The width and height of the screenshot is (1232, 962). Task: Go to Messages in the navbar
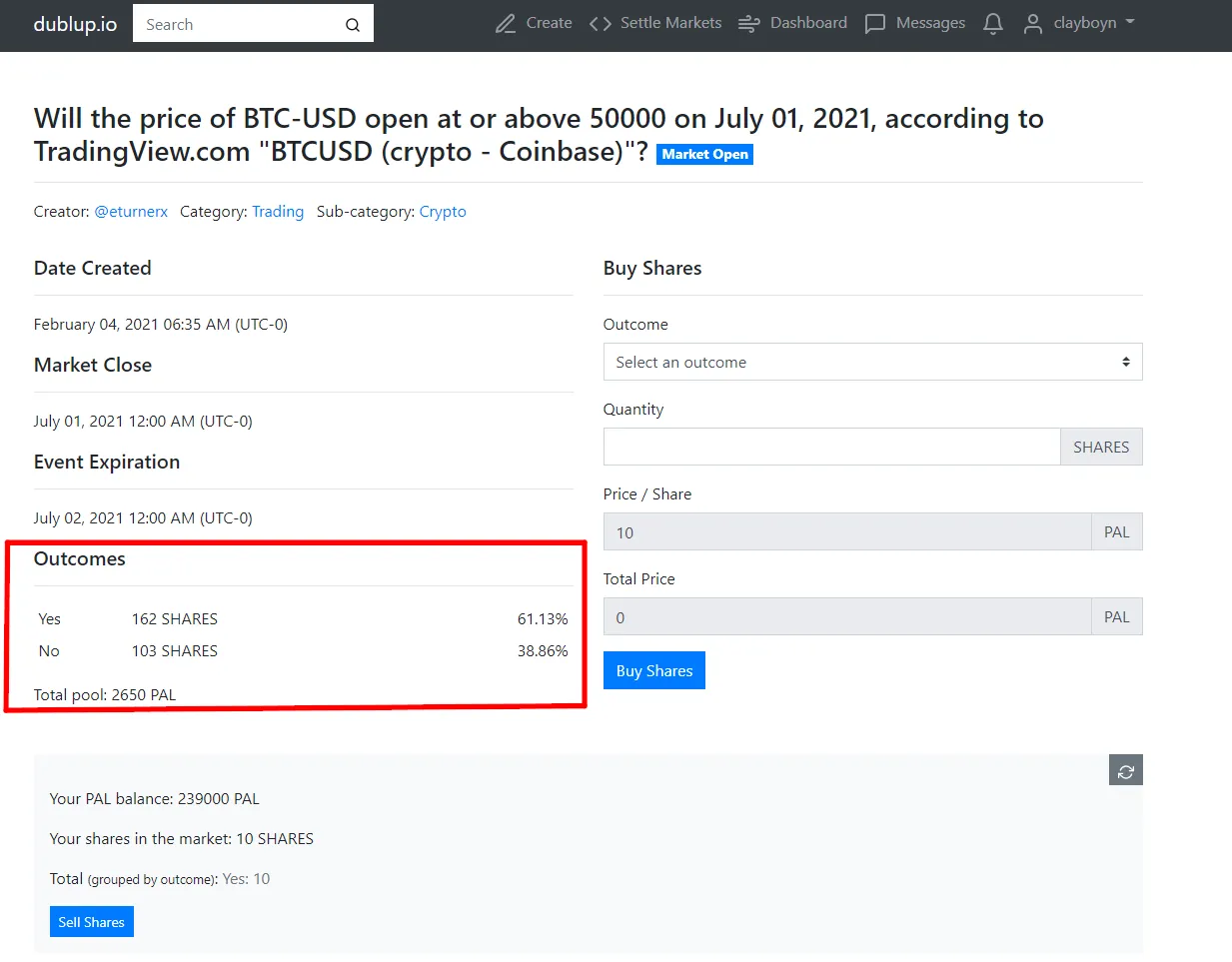pyautogui.click(x=930, y=23)
